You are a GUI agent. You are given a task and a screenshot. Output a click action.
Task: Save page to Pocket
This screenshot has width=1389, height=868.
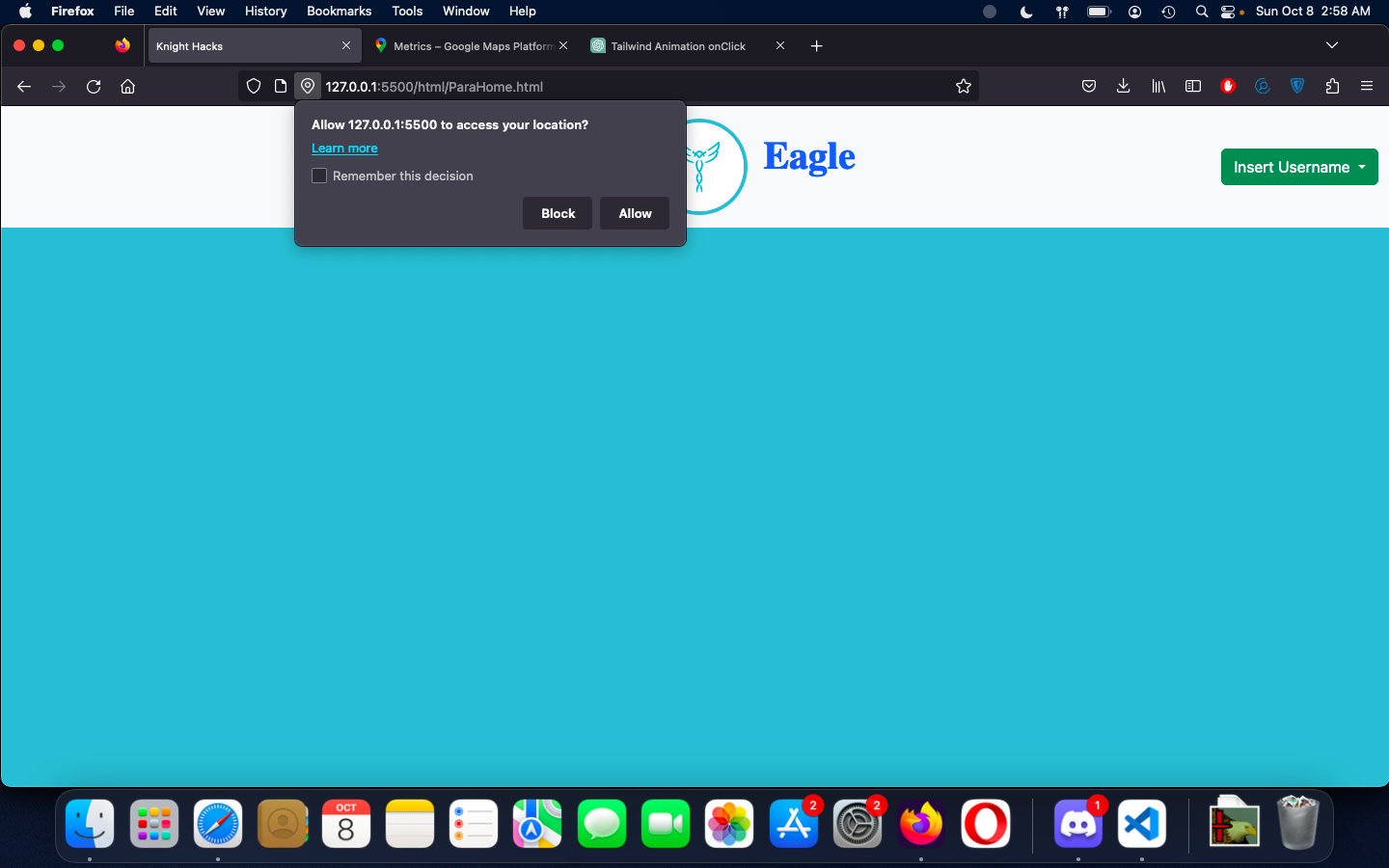pos(1089,86)
